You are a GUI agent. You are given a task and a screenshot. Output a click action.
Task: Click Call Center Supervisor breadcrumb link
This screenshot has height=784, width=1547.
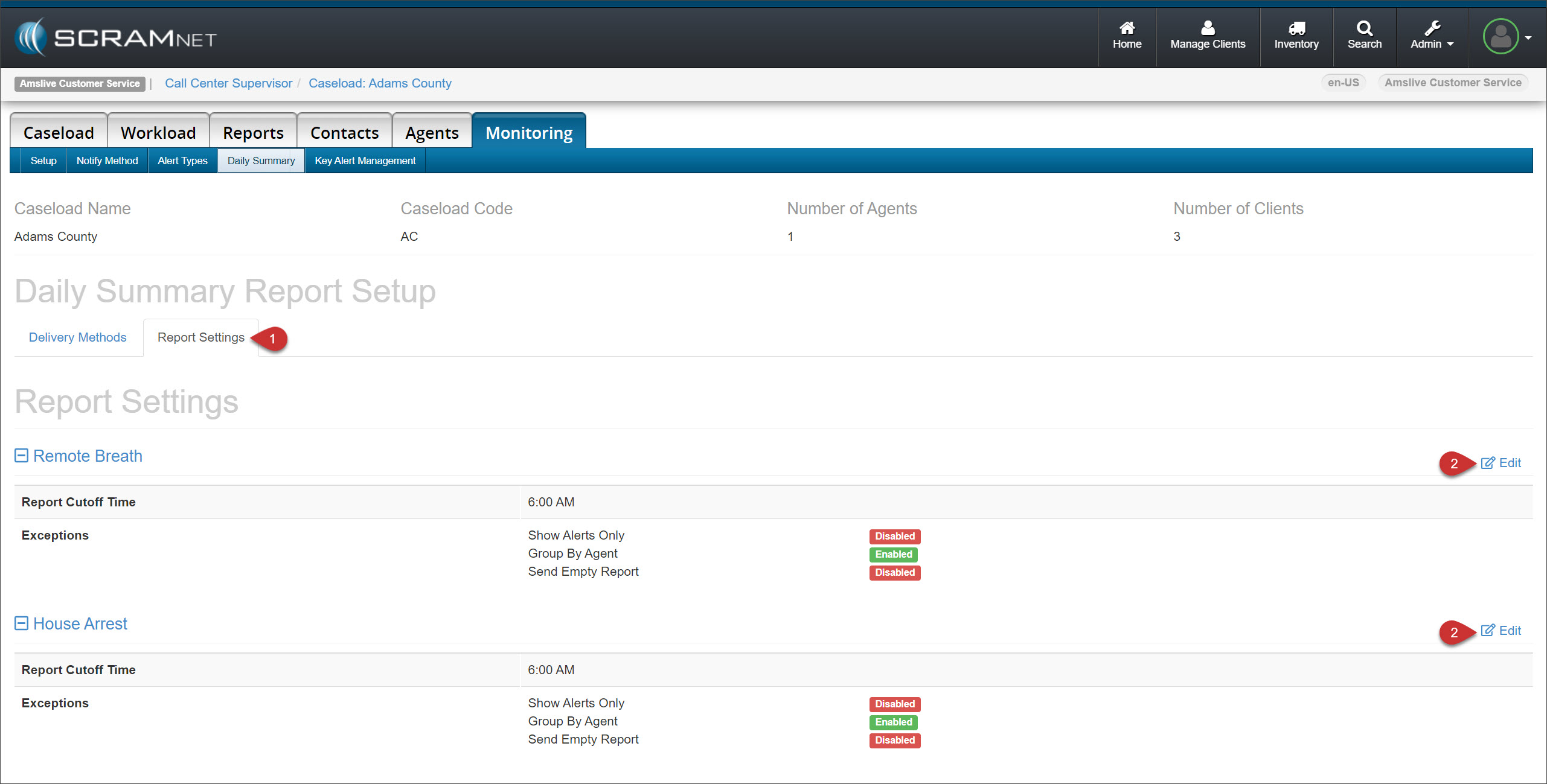tap(228, 83)
